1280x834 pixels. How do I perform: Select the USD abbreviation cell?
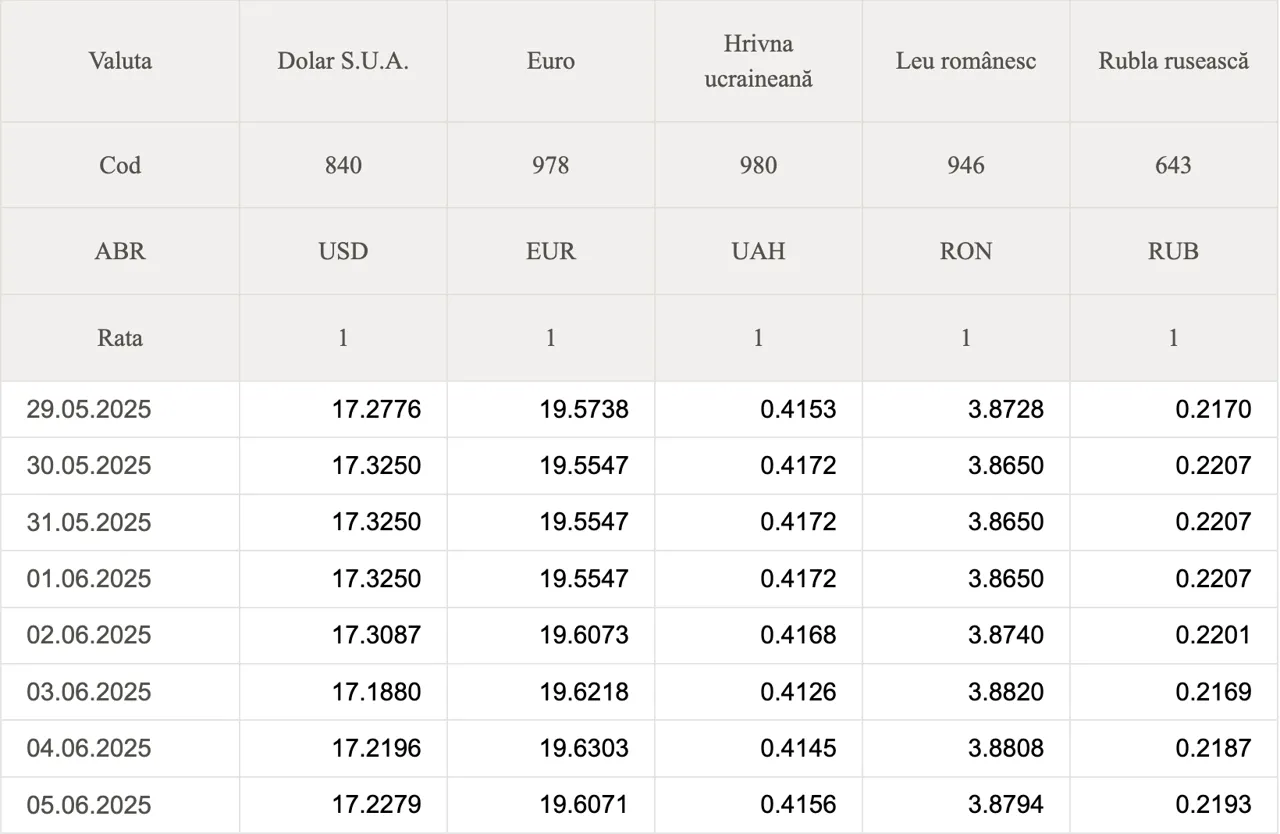tap(343, 251)
